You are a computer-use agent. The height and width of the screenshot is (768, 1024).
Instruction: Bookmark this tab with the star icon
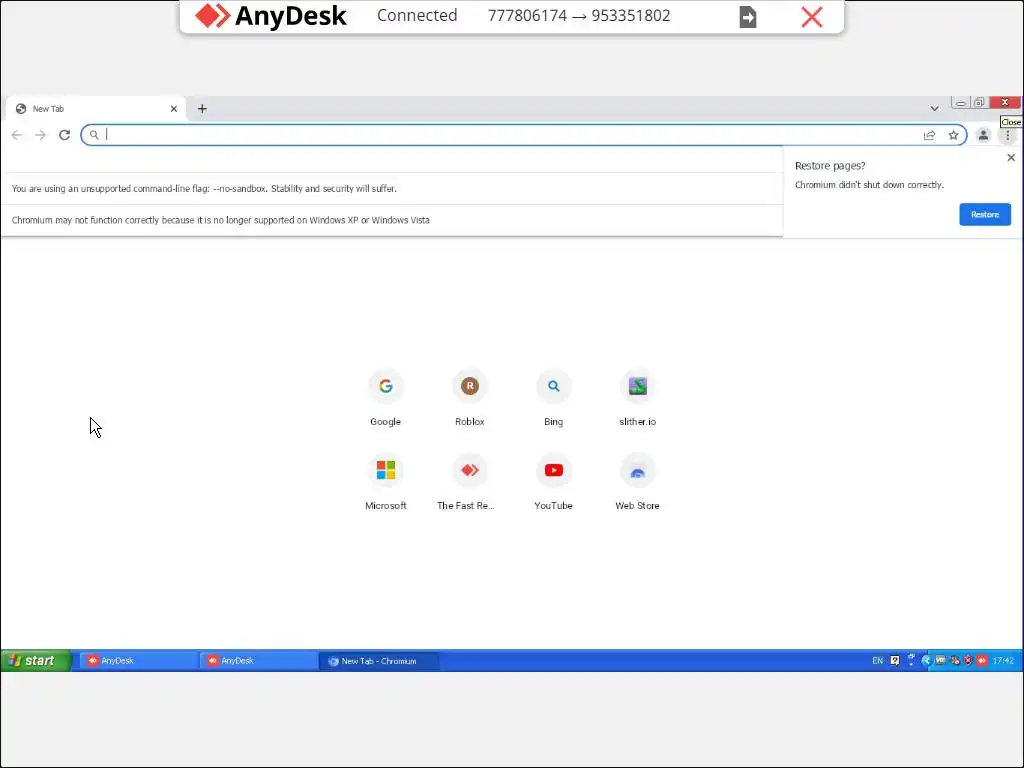953,135
